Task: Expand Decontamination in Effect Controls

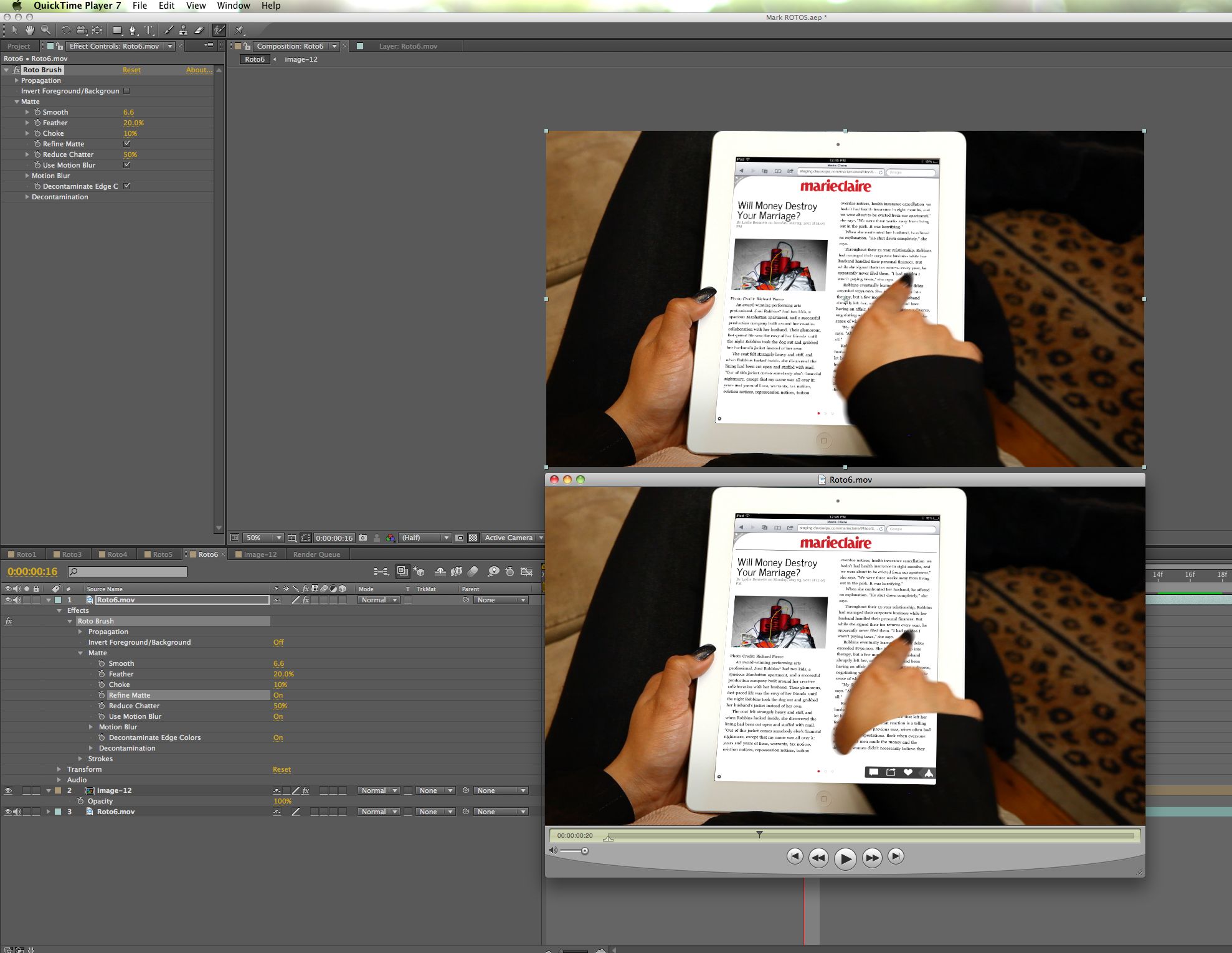Action: click(x=27, y=197)
